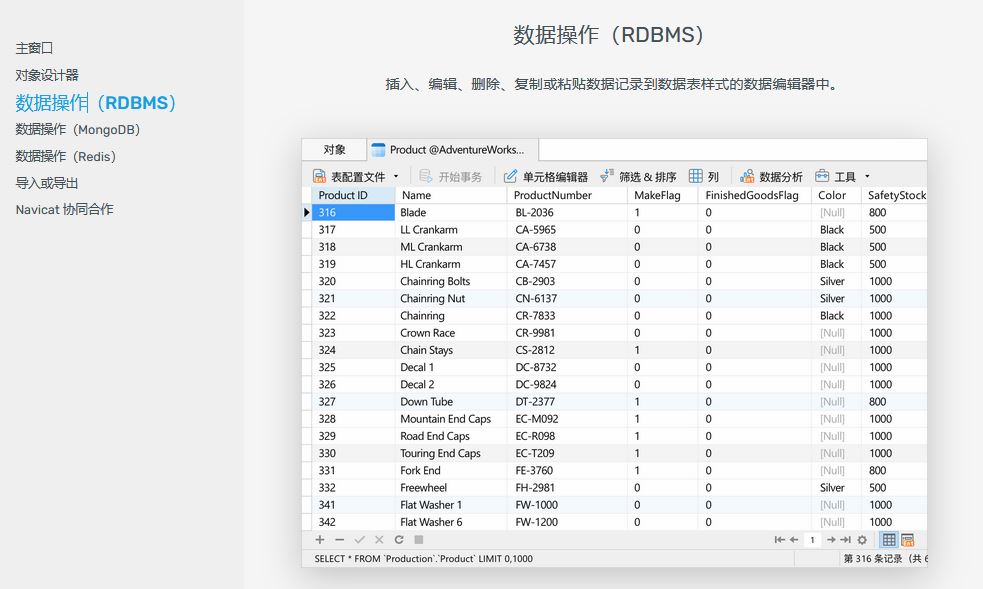This screenshot has width=983, height=589.
Task: Click the 列 columns toolbar button
Action: [703, 177]
